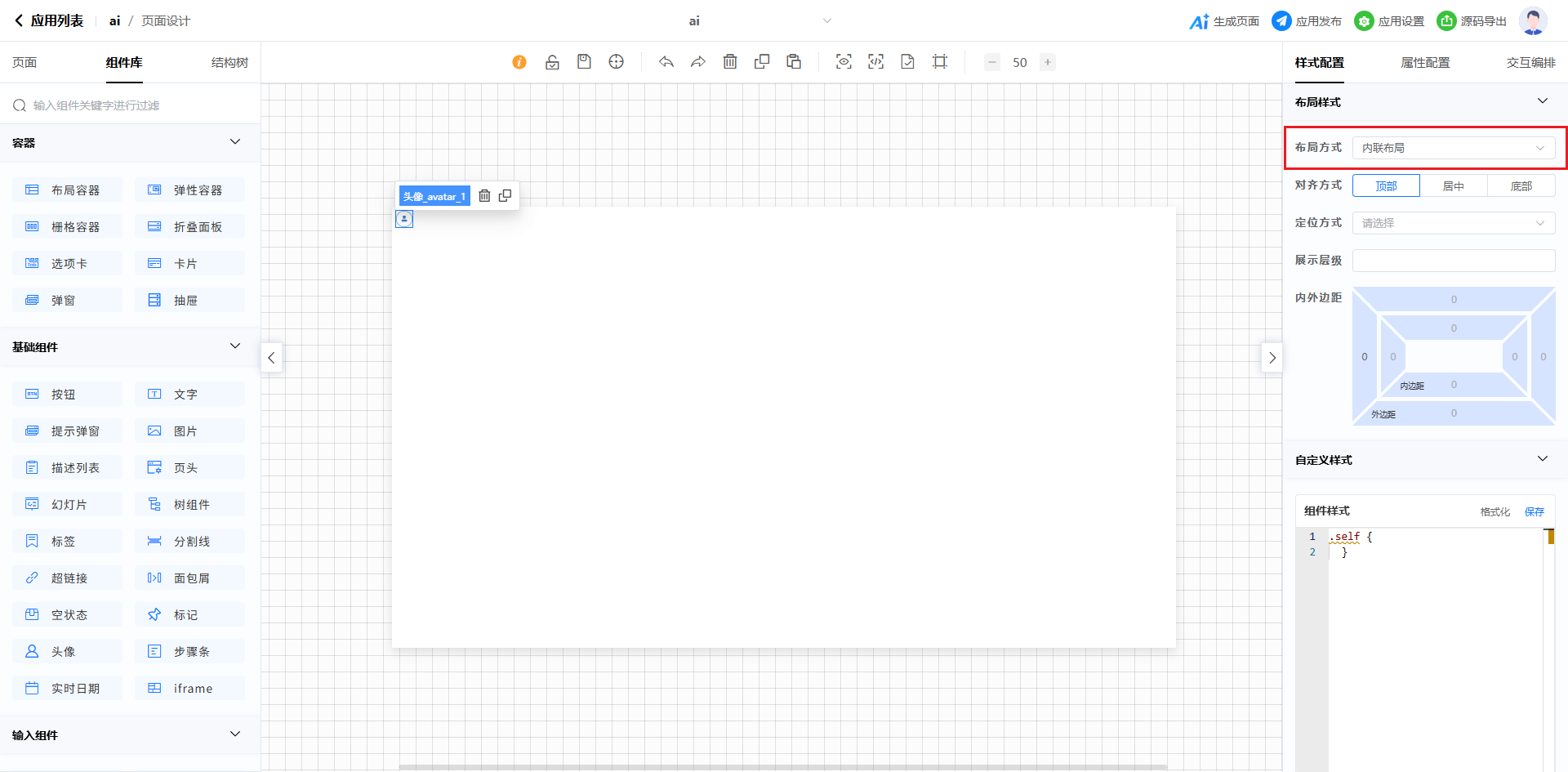Viewport: 1568px width, 772px height.
Task: Switch to the 属性配置 tab
Action: click(1425, 63)
